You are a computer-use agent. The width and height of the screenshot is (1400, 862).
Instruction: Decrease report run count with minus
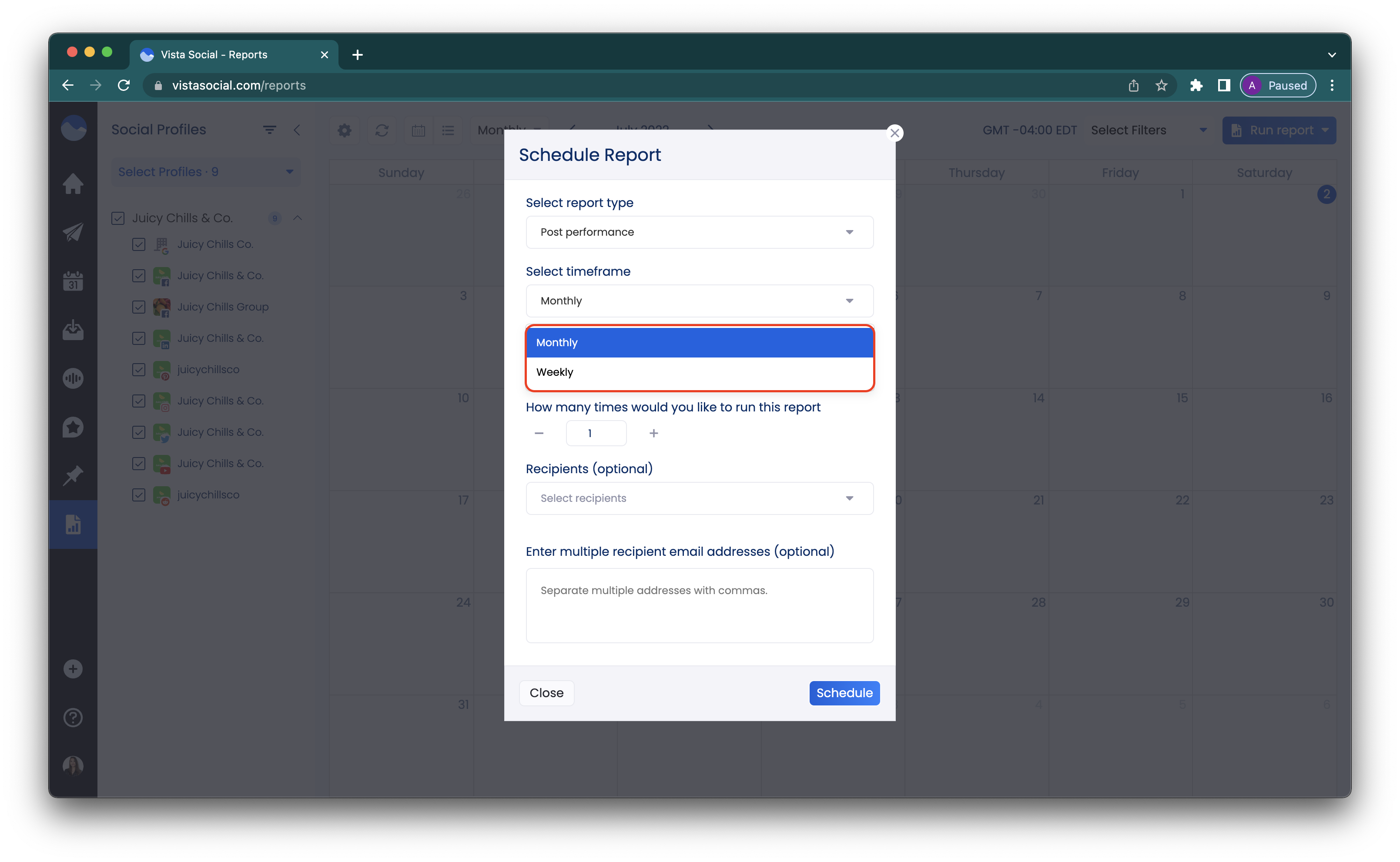pos(539,433)
